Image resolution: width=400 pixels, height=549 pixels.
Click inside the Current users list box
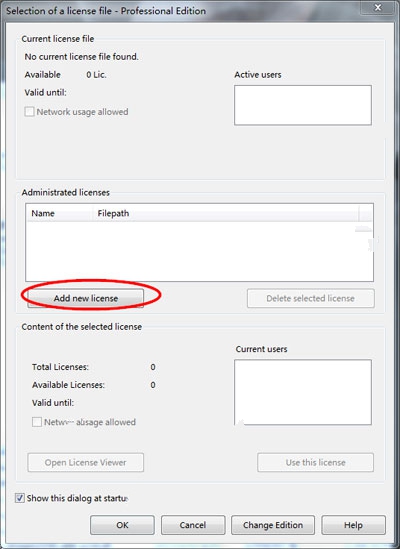click(303, 392)
